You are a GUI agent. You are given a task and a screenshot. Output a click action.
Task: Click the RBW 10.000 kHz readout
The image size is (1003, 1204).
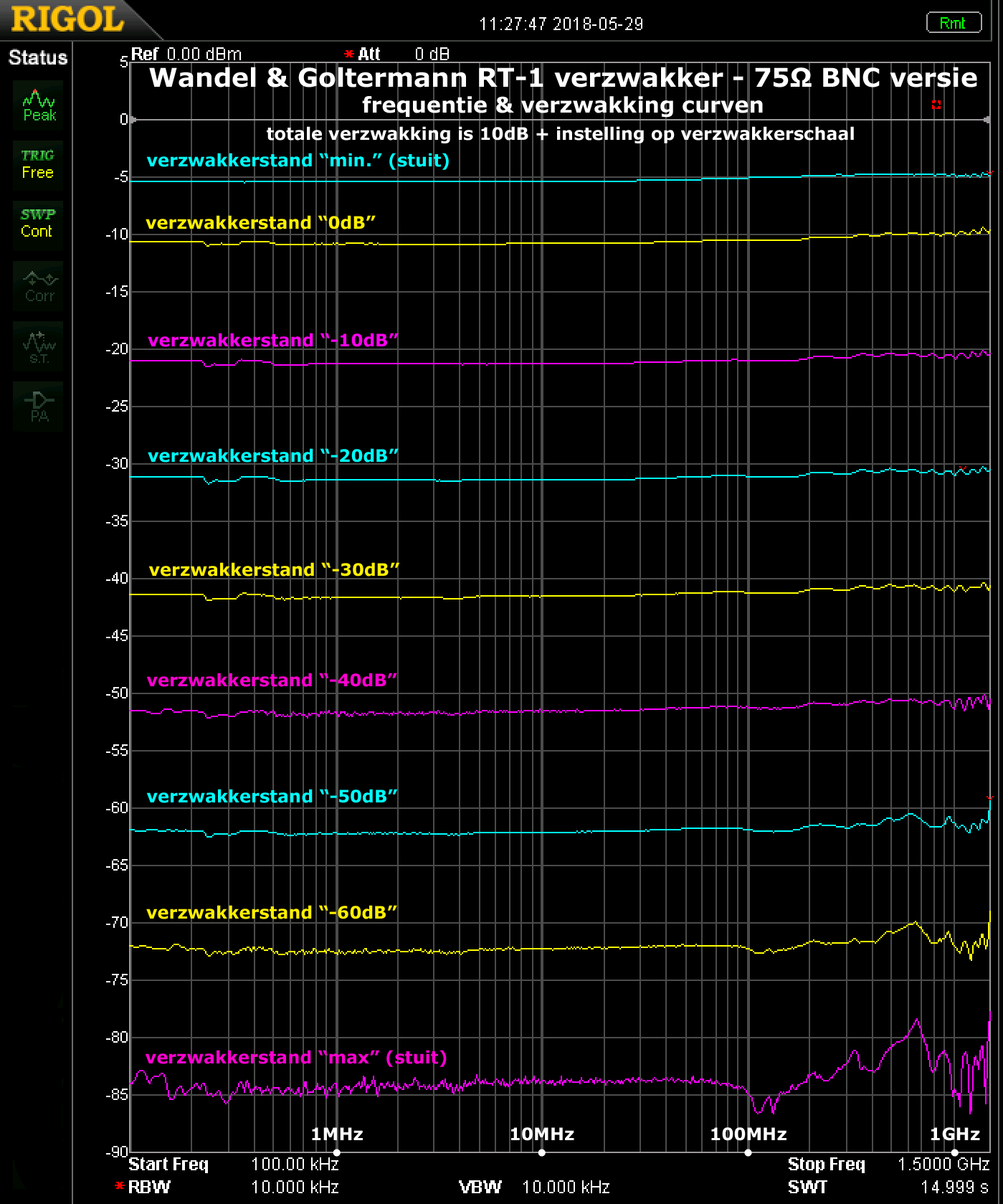pyautogui.click(x=227, y=1187)
